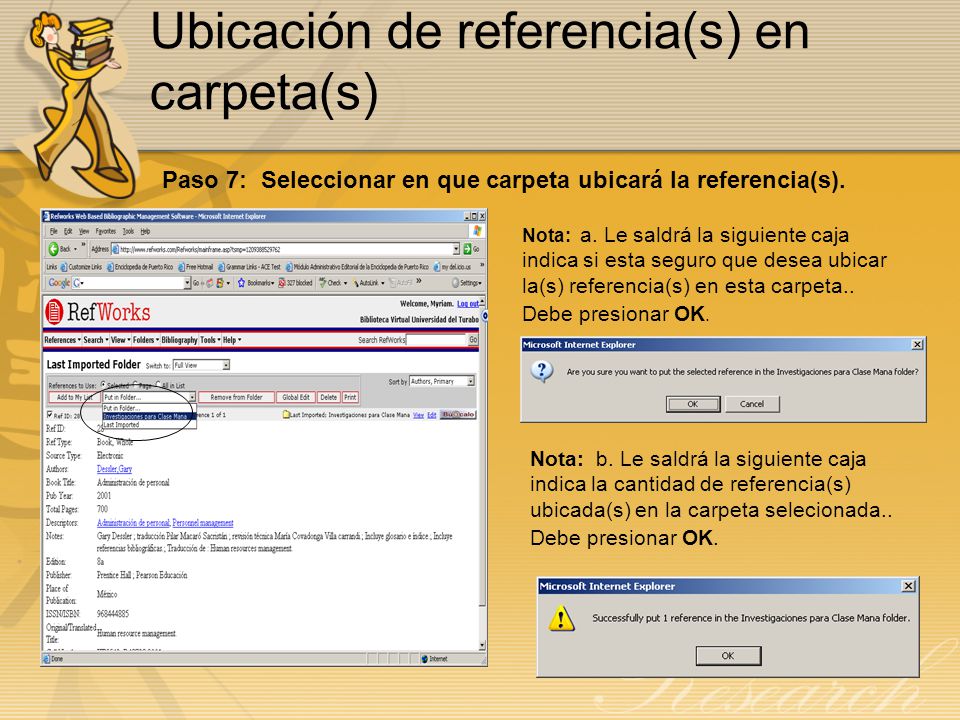Click OK in the confirmation dialog with Cancel
This screenshot has width=960, height=720.
pos(692,404)
